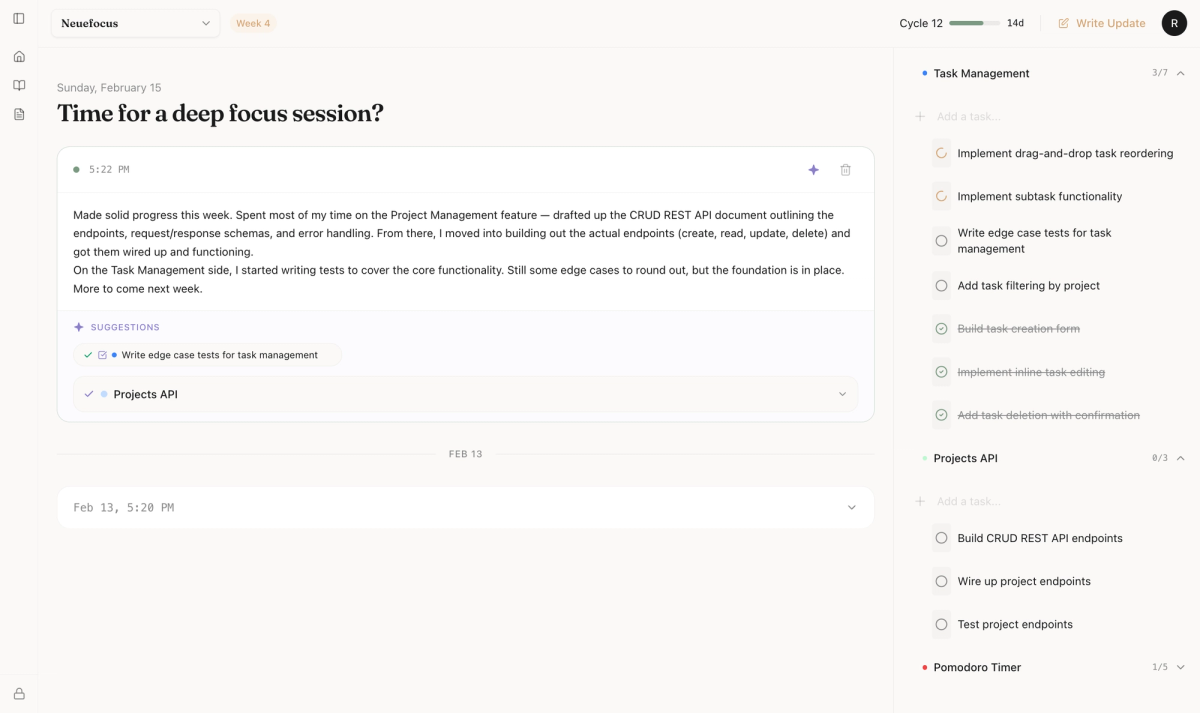Expand the Pomodoro Timer section chevron
The width and height of the screenshot is (1200, 713).
(x=1181, y=667)
